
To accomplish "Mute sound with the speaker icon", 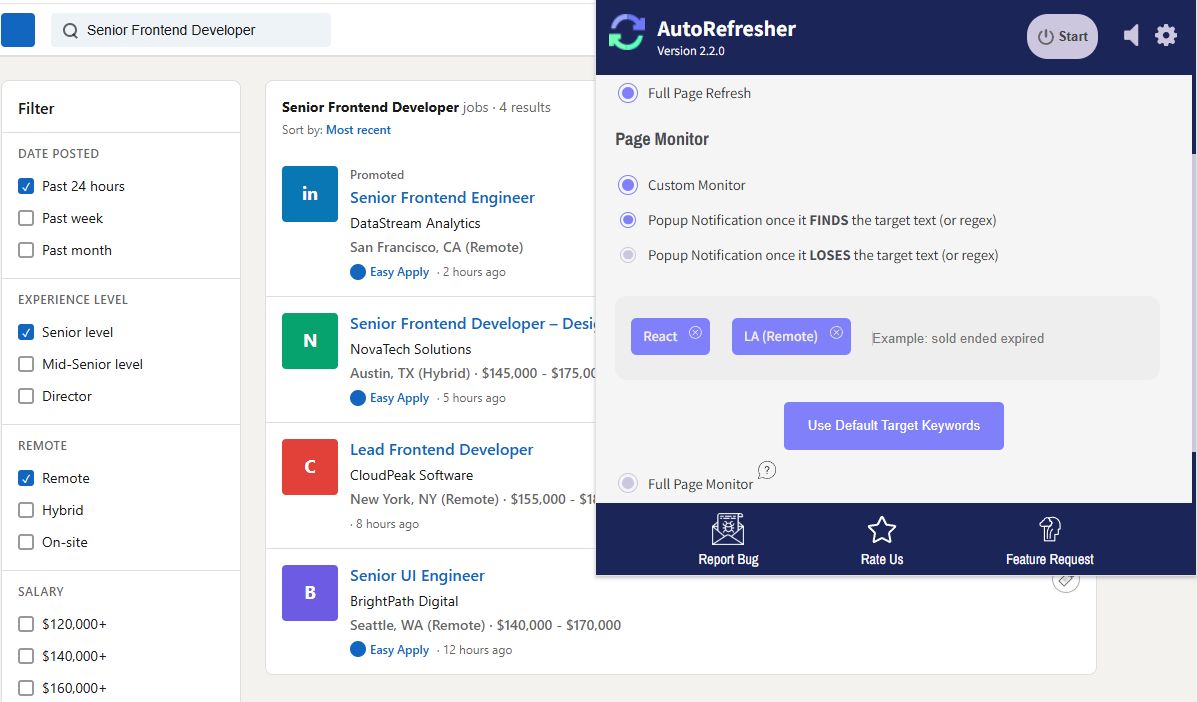I will click(x=1131, y=35).
